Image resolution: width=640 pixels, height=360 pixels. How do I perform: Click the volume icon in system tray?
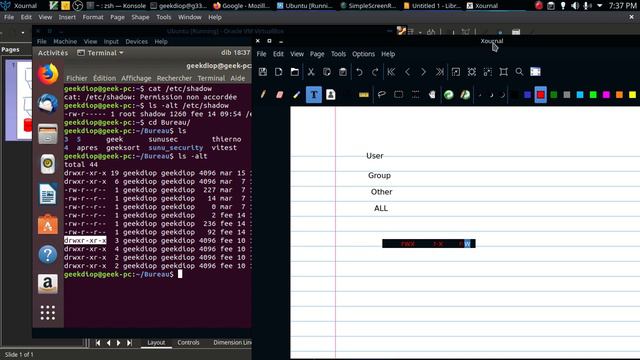(575, 6)
